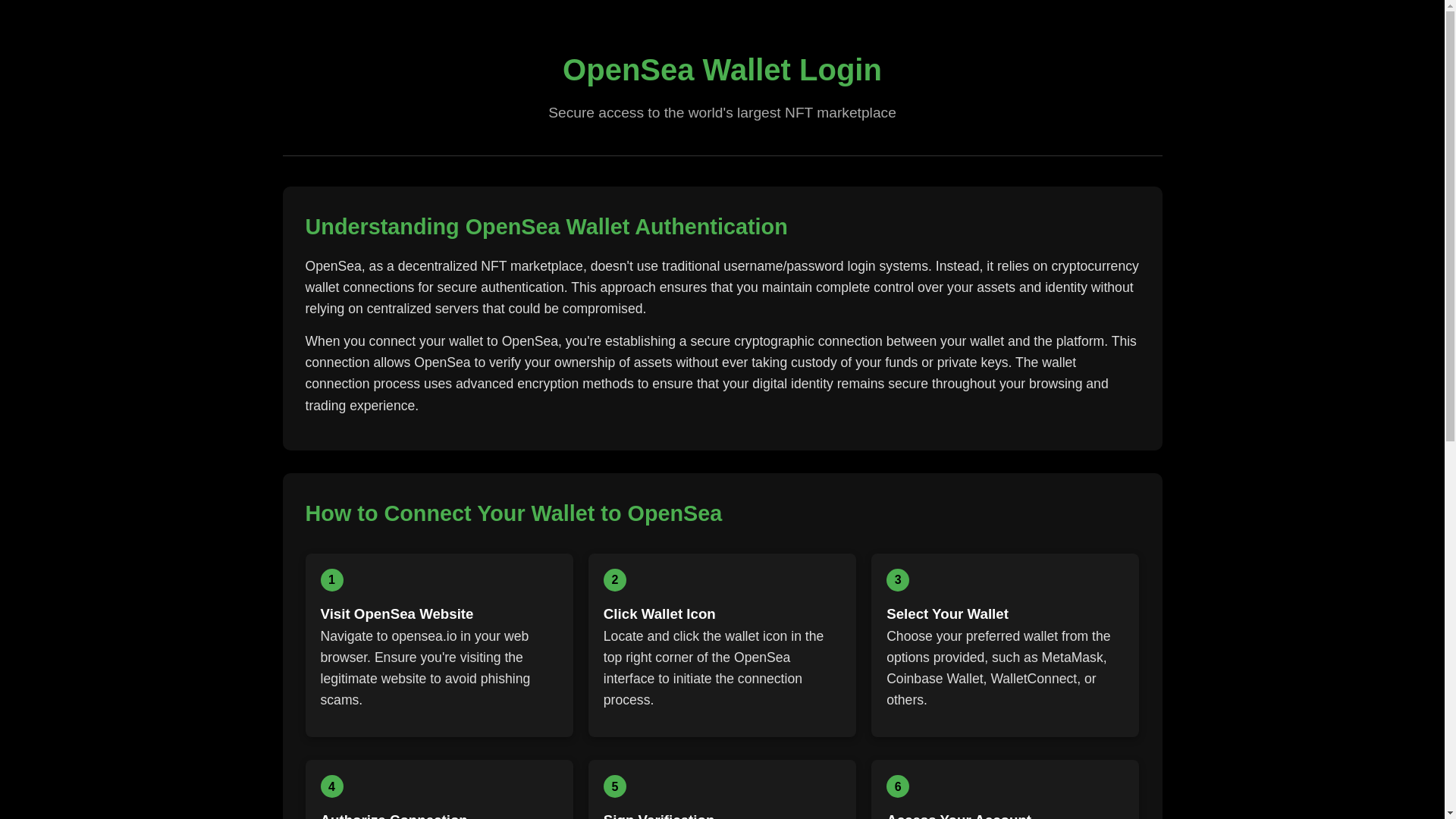
Task: Click the 'Visit OpenSea Website' step title
Action: pos(397,614)
